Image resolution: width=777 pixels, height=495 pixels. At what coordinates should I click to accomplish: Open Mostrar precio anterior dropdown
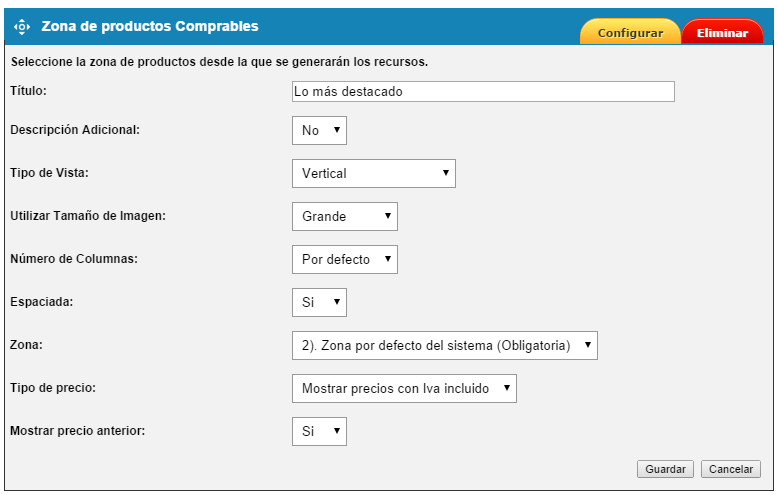(x=319, y=431)
